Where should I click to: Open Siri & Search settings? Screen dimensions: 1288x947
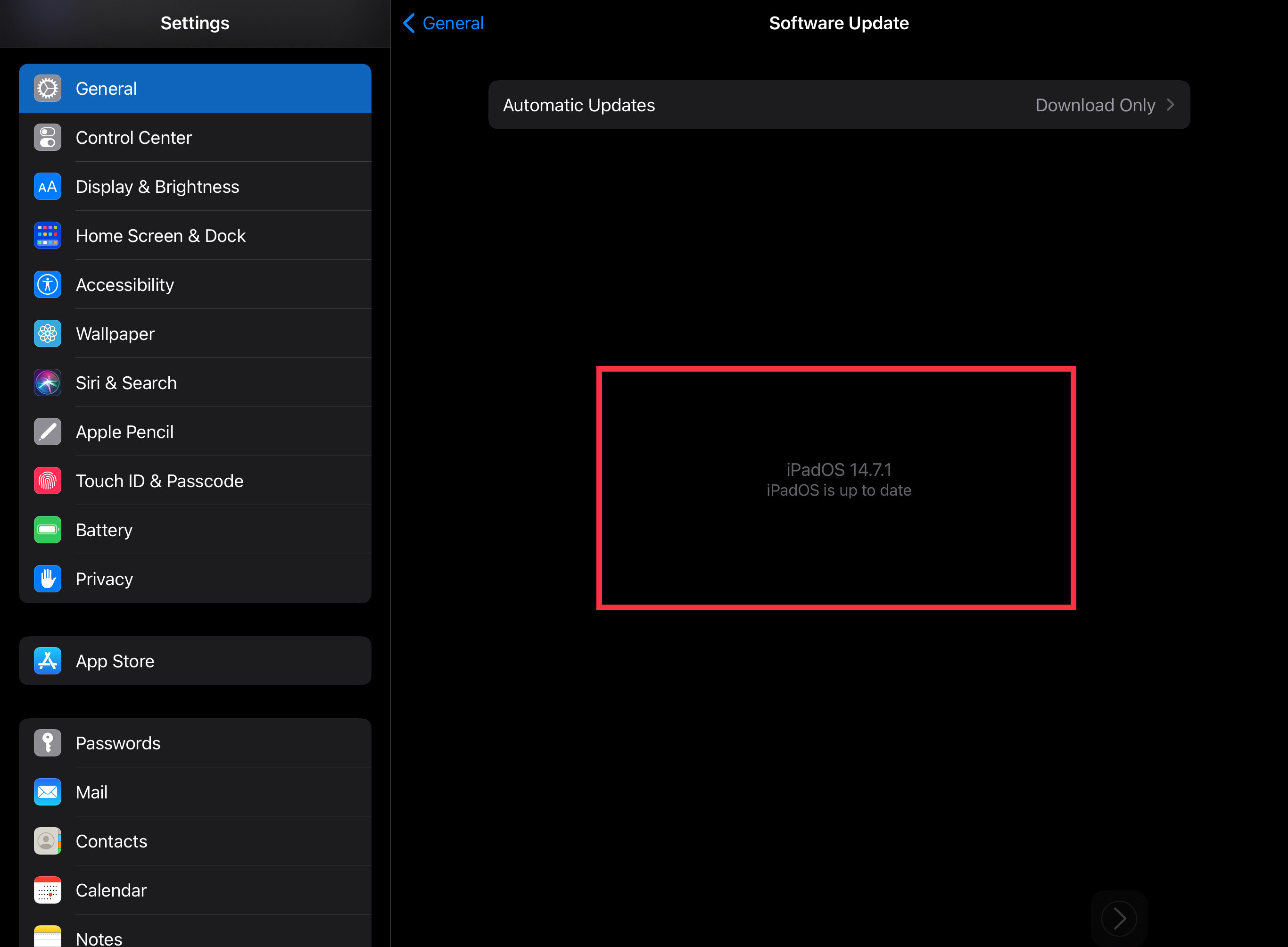195,383
